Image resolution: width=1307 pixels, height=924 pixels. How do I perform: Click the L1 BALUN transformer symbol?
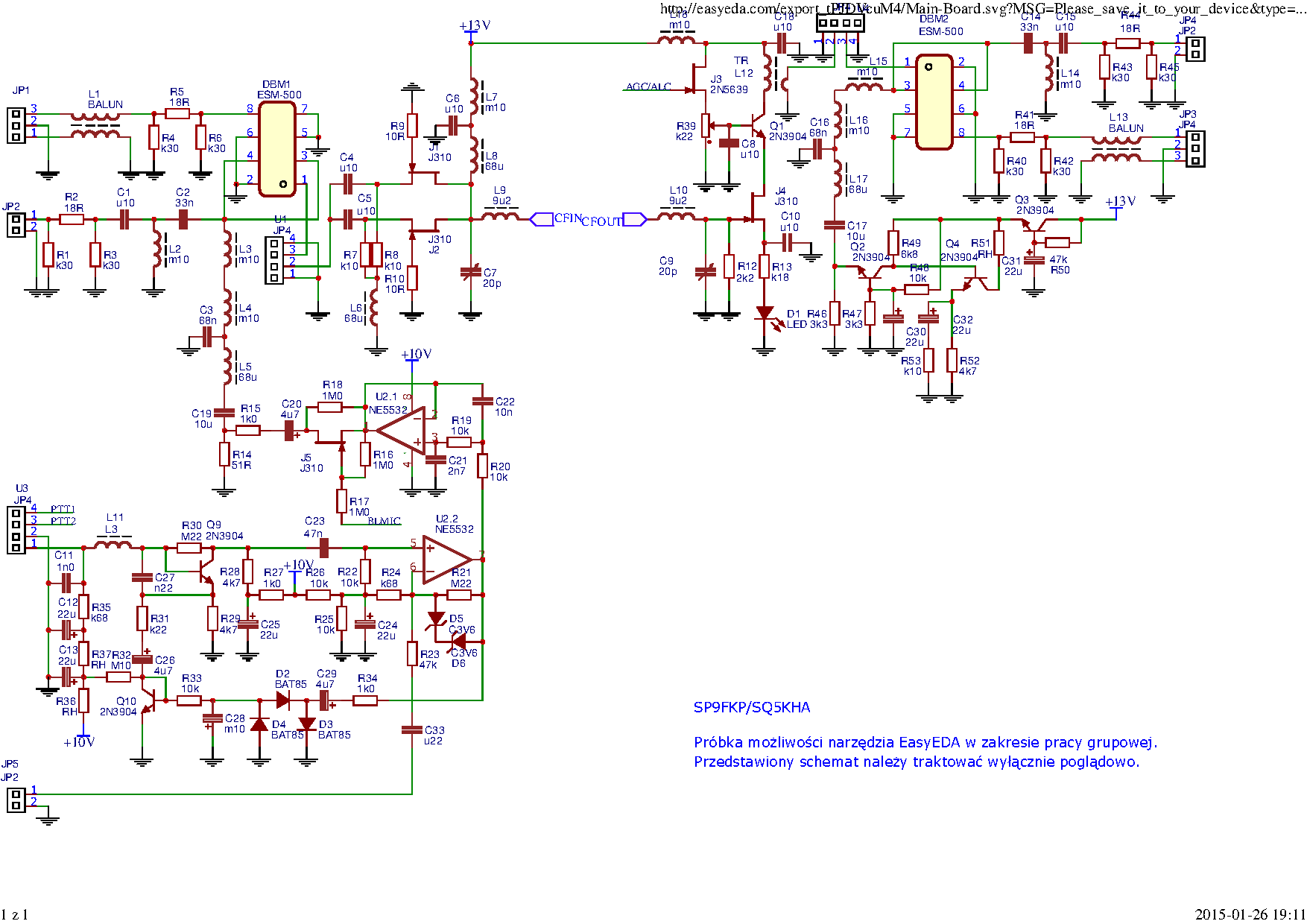point(95,125)
